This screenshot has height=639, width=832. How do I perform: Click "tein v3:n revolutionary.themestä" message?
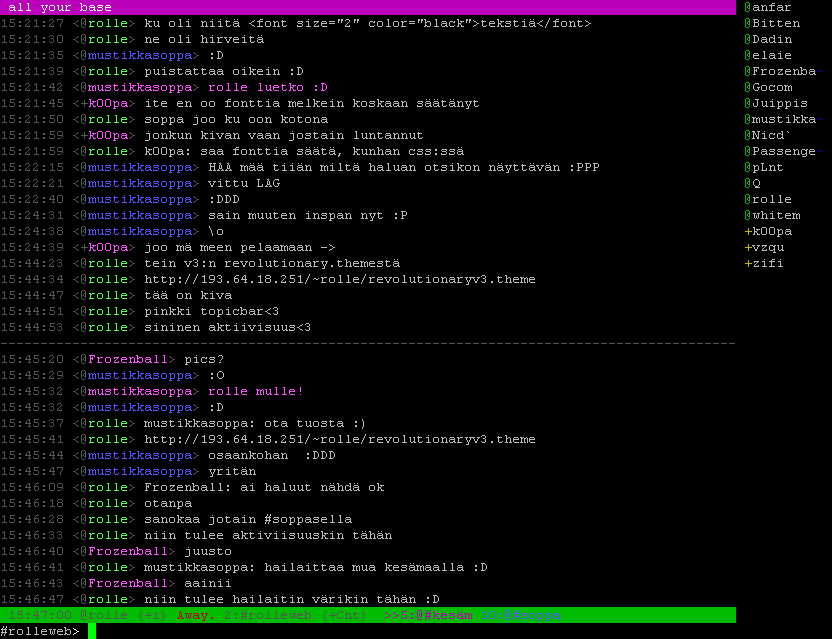point(272,263)
